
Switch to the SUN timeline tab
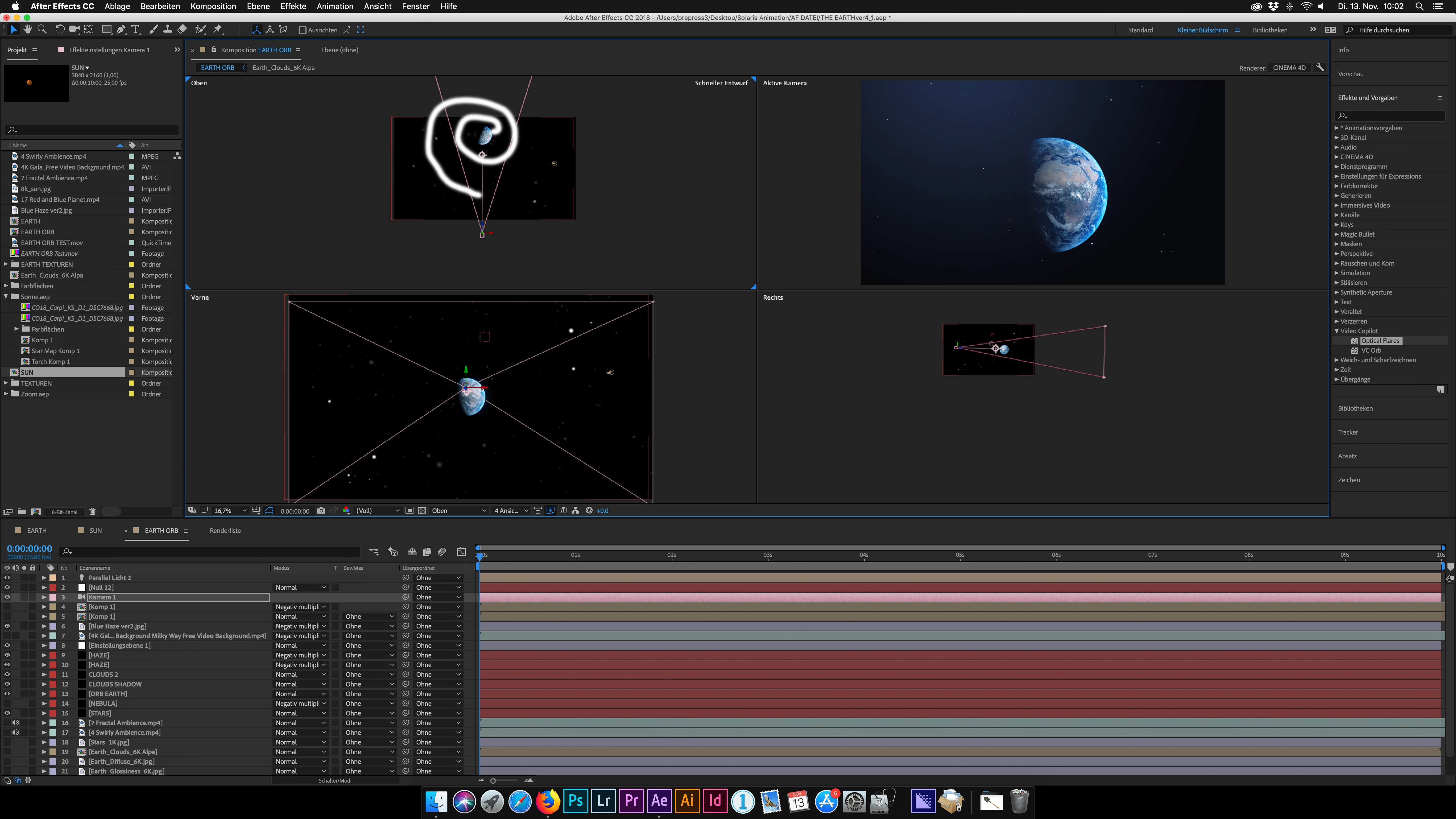tap(96, 530)
